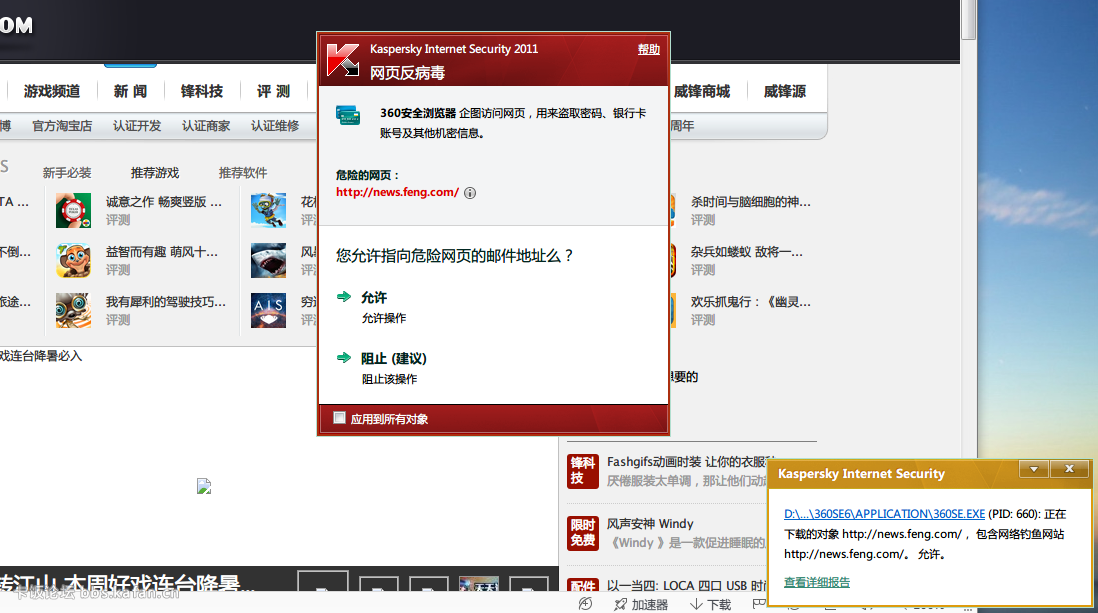Click the 配件 red badge icon
The image size is (1098, 613).
click(x=583, y=584)
